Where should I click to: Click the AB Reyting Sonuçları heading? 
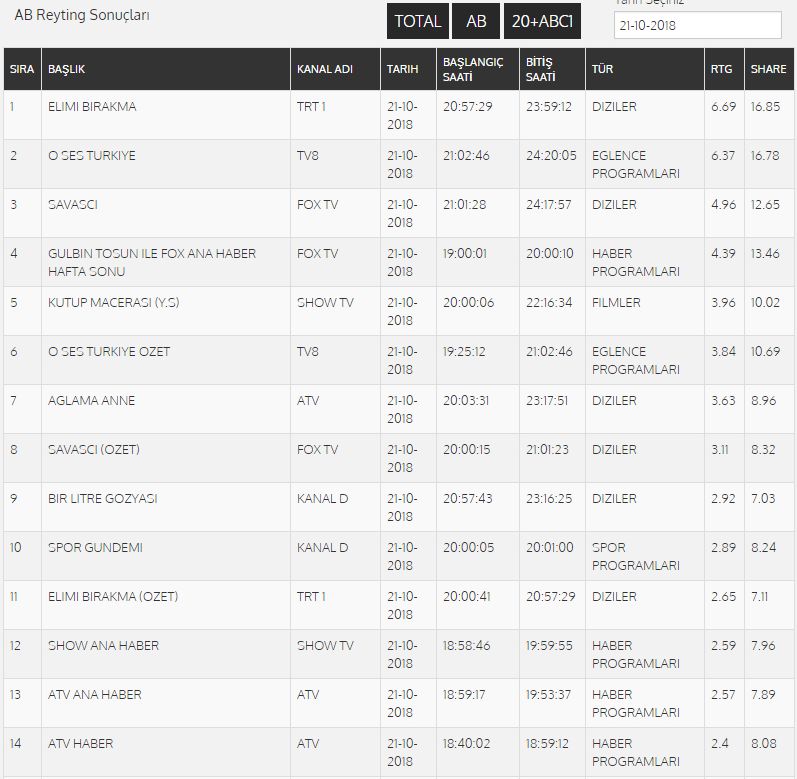(x=82, y=15)
